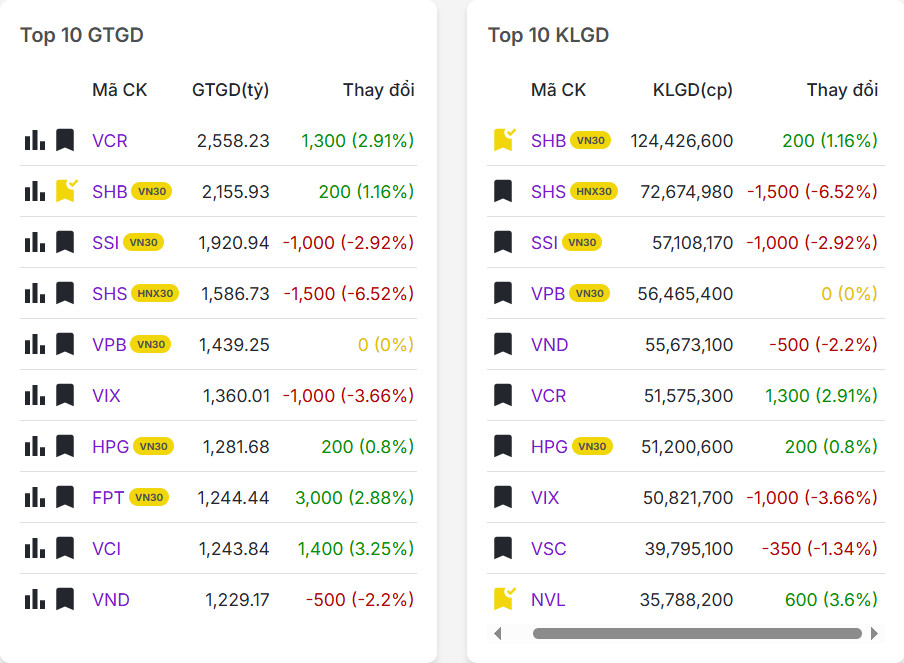The height and width of the screenshot is (663, 904).
Task: Open VIX stock link in GTGD table
Action: pyautogui.click(x=106, y=395)
